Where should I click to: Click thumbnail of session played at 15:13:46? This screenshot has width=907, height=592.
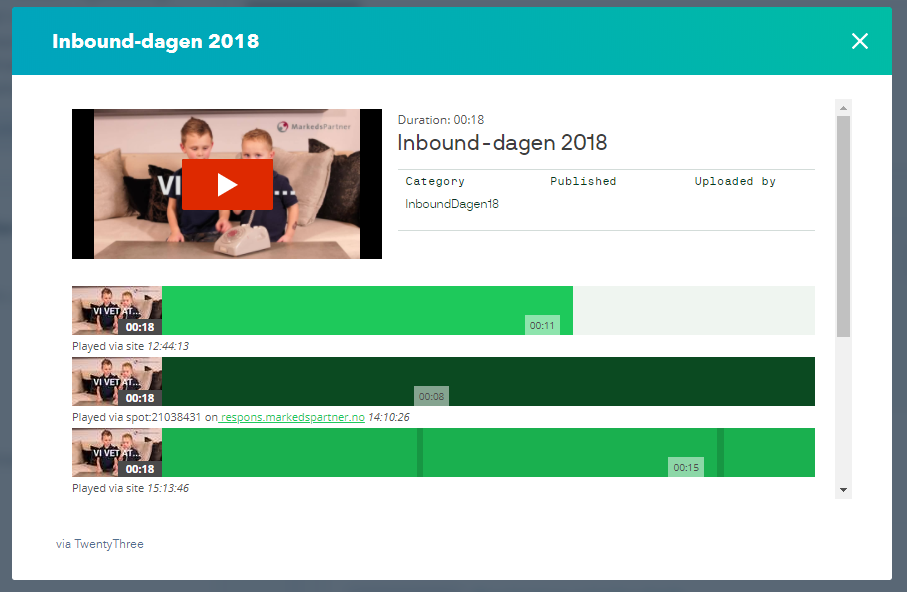[117, 453]
